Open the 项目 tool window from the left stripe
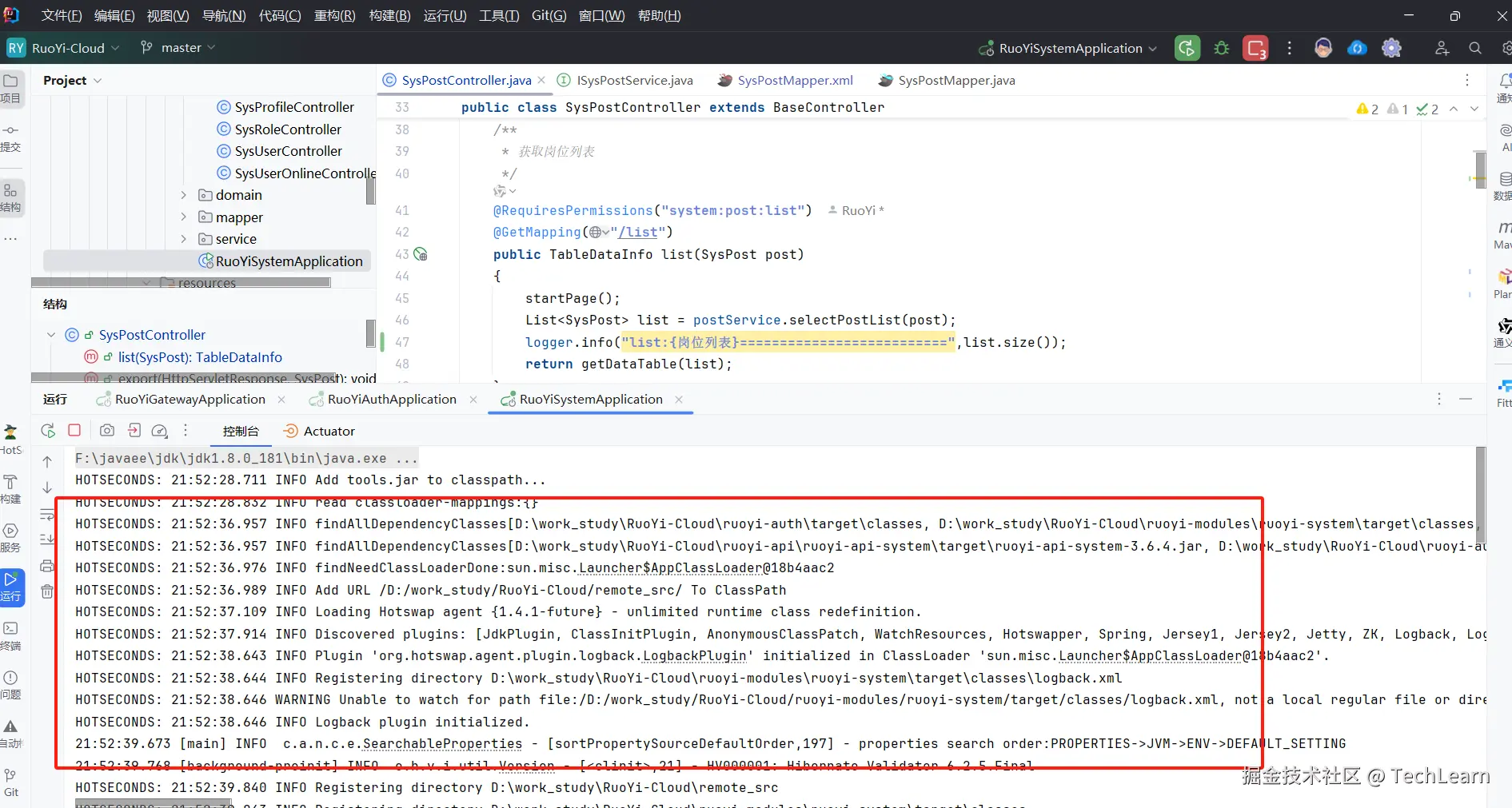Viewport: 1512px width, 808px height. pyautogui.click(x=11, y=89)
